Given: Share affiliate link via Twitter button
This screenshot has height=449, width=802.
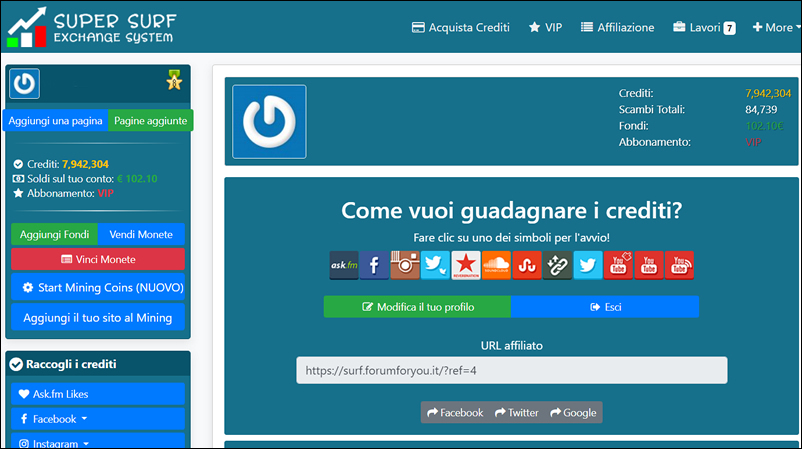Looking at the screenshot, I should point(516,412).
